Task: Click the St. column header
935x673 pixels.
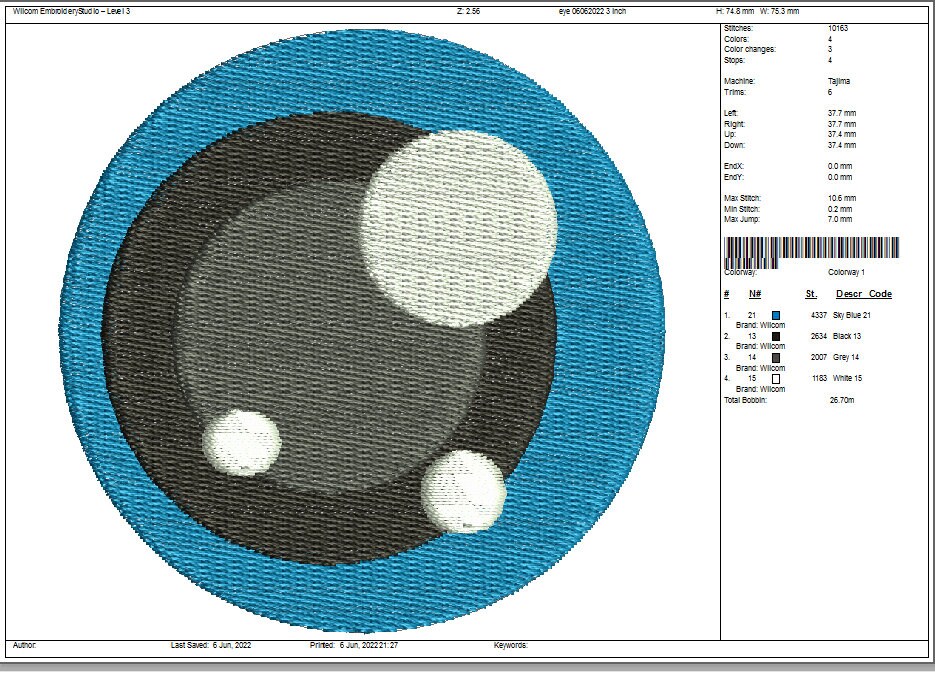Action: click(811, 294)
